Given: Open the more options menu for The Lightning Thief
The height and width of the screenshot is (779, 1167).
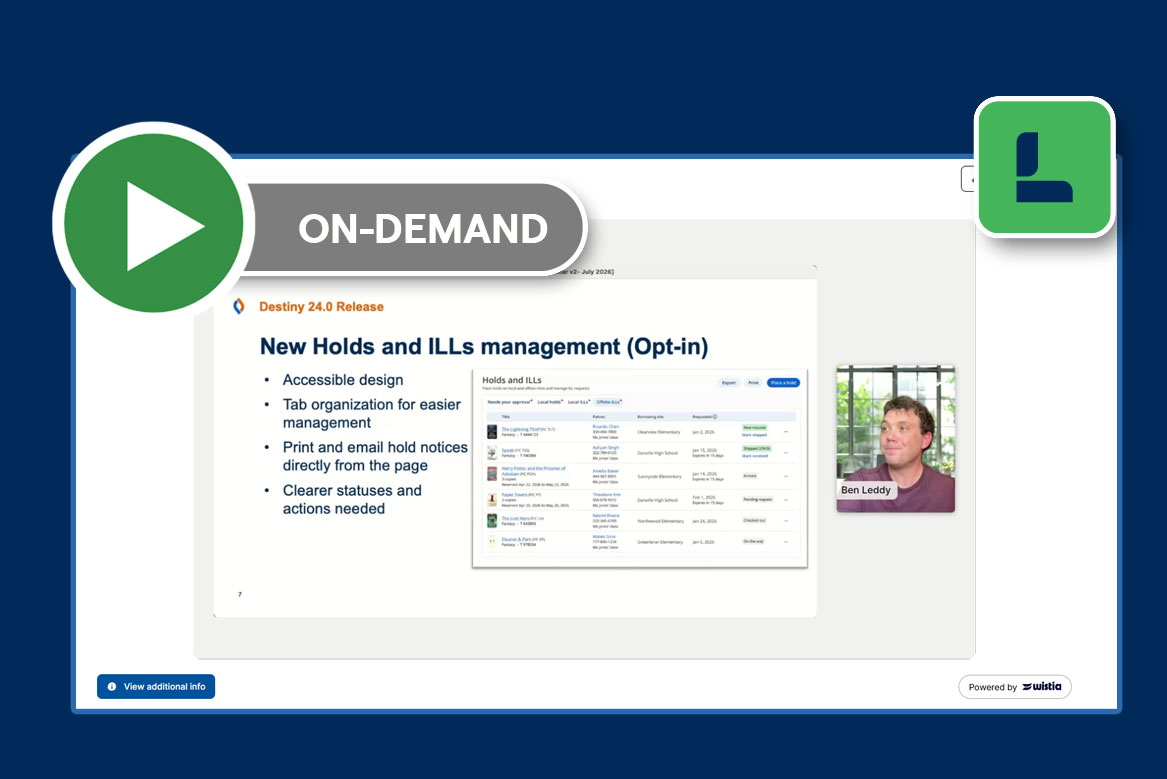Looking at the screenshot, I should [x=786, y=432].
